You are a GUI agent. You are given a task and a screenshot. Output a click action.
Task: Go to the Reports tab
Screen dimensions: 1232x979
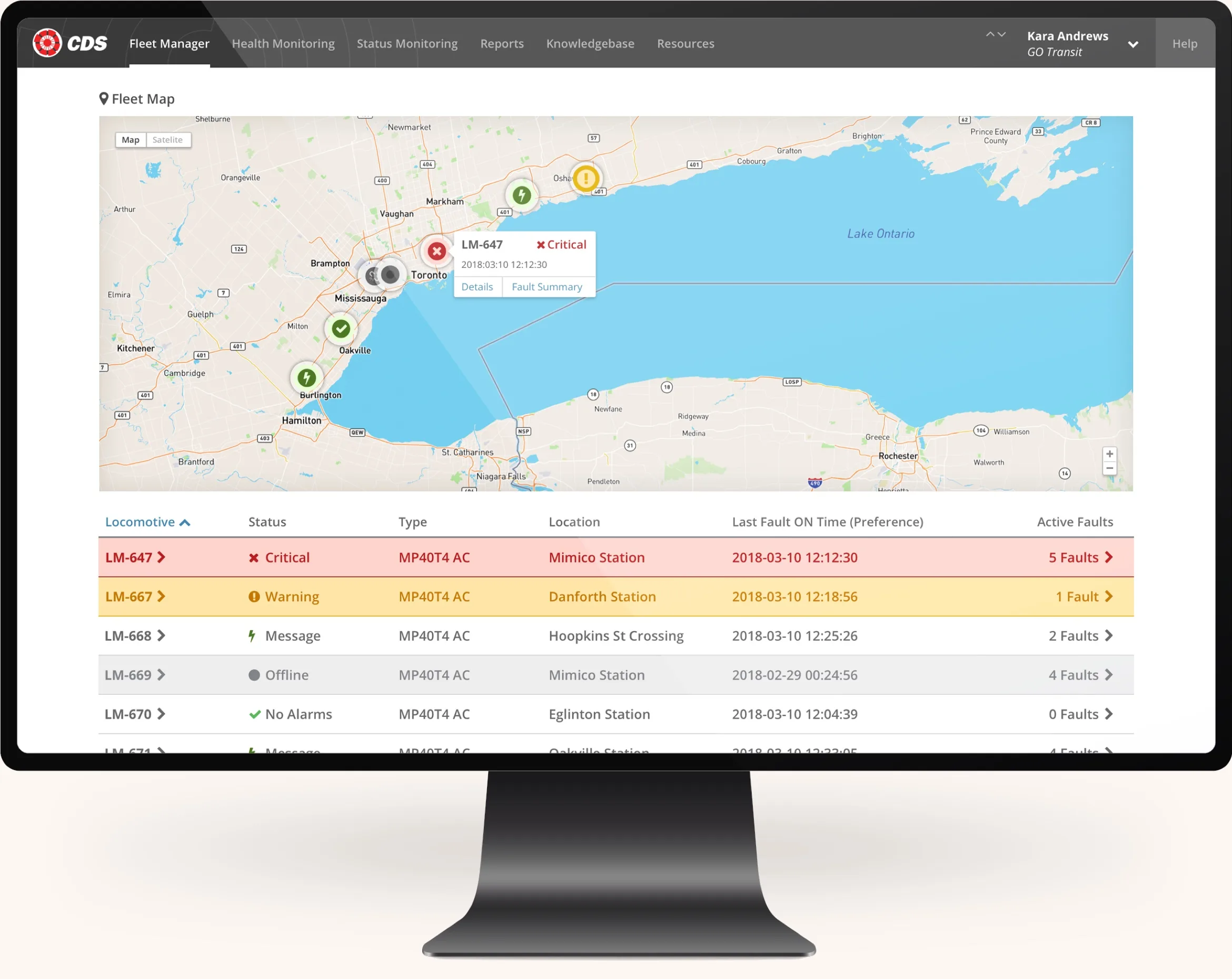coord(502,44)
